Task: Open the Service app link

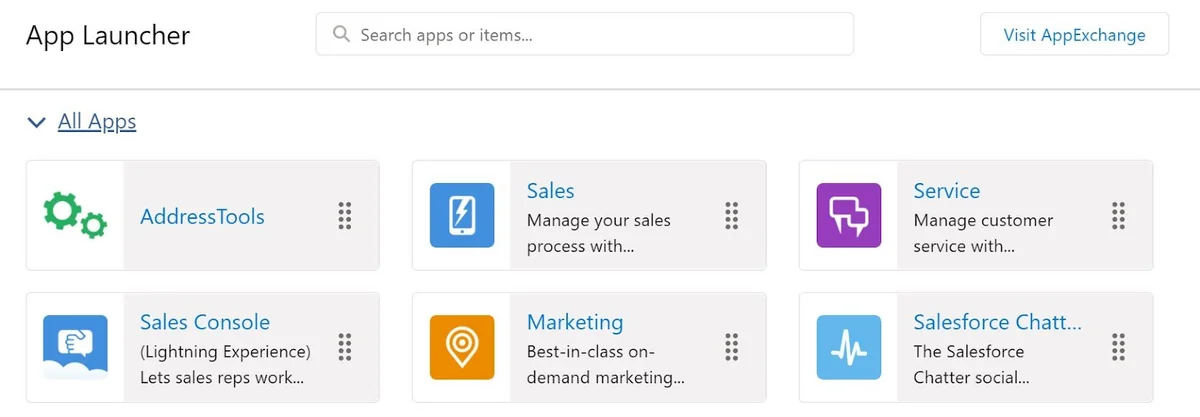Action: pyautogui.click(x=946, y=190)
